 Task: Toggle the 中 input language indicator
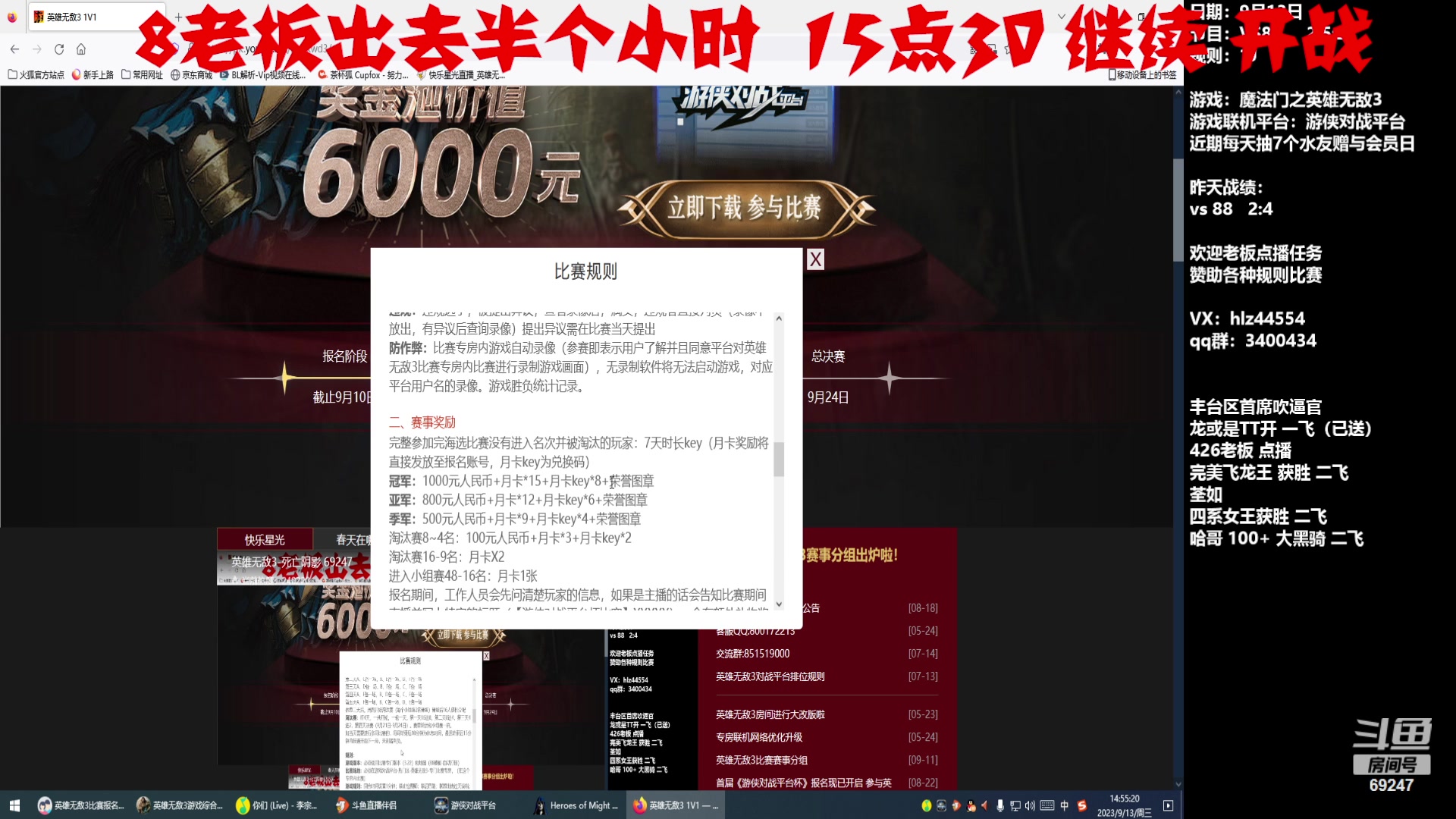pyautogui.click(x=1065, y=805)
